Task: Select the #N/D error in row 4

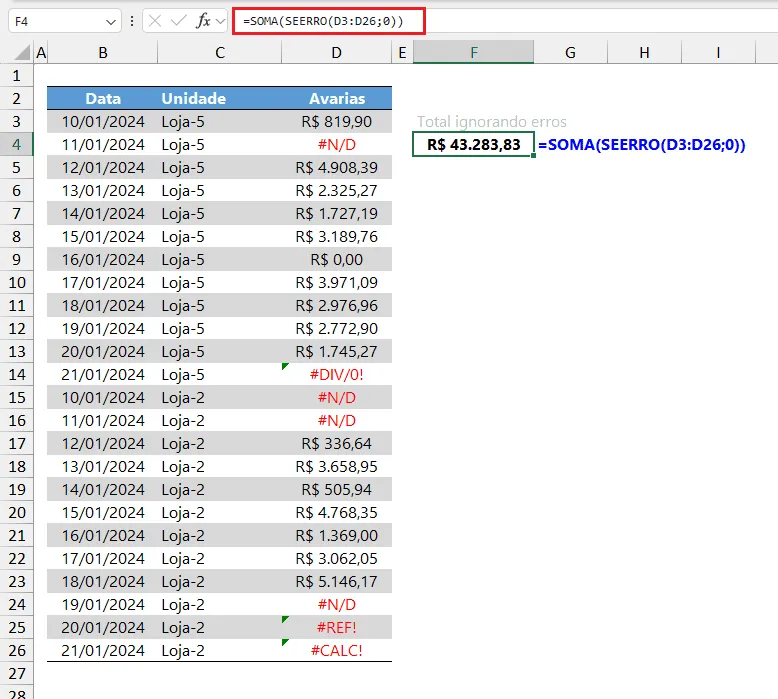Action: pyautogui.click(x=336, y=144)
